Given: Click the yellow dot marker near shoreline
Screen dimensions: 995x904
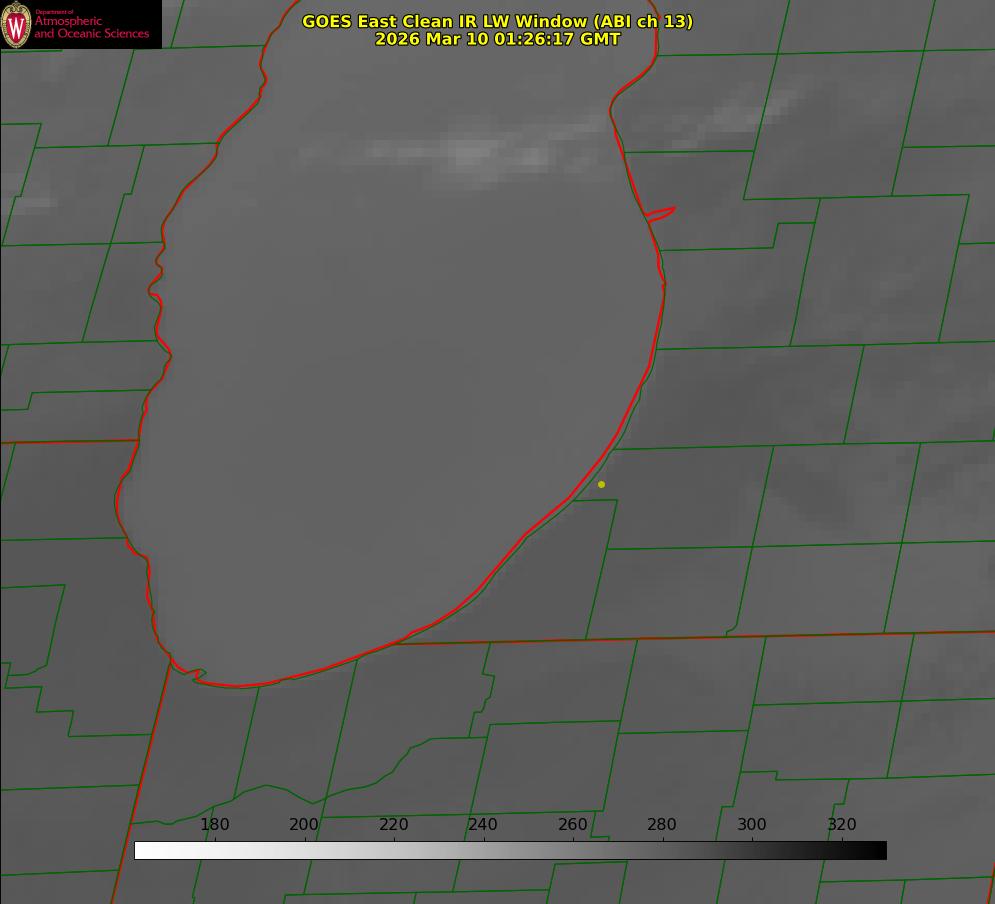Looking at the screenshot, I should (x=601, y=484).
